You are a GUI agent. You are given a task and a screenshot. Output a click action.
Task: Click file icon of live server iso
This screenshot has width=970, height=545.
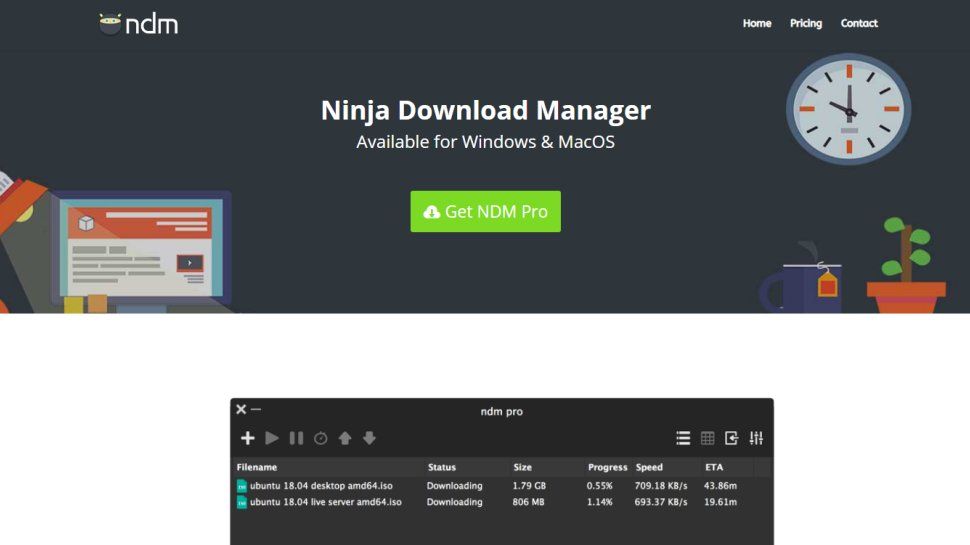[242, 502]
